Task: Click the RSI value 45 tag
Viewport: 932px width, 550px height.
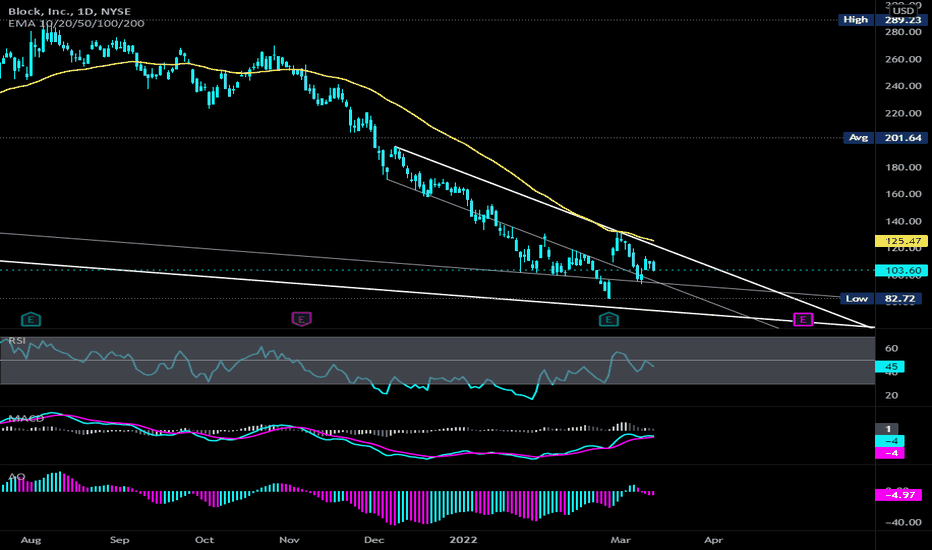Action: pos(890,366)
